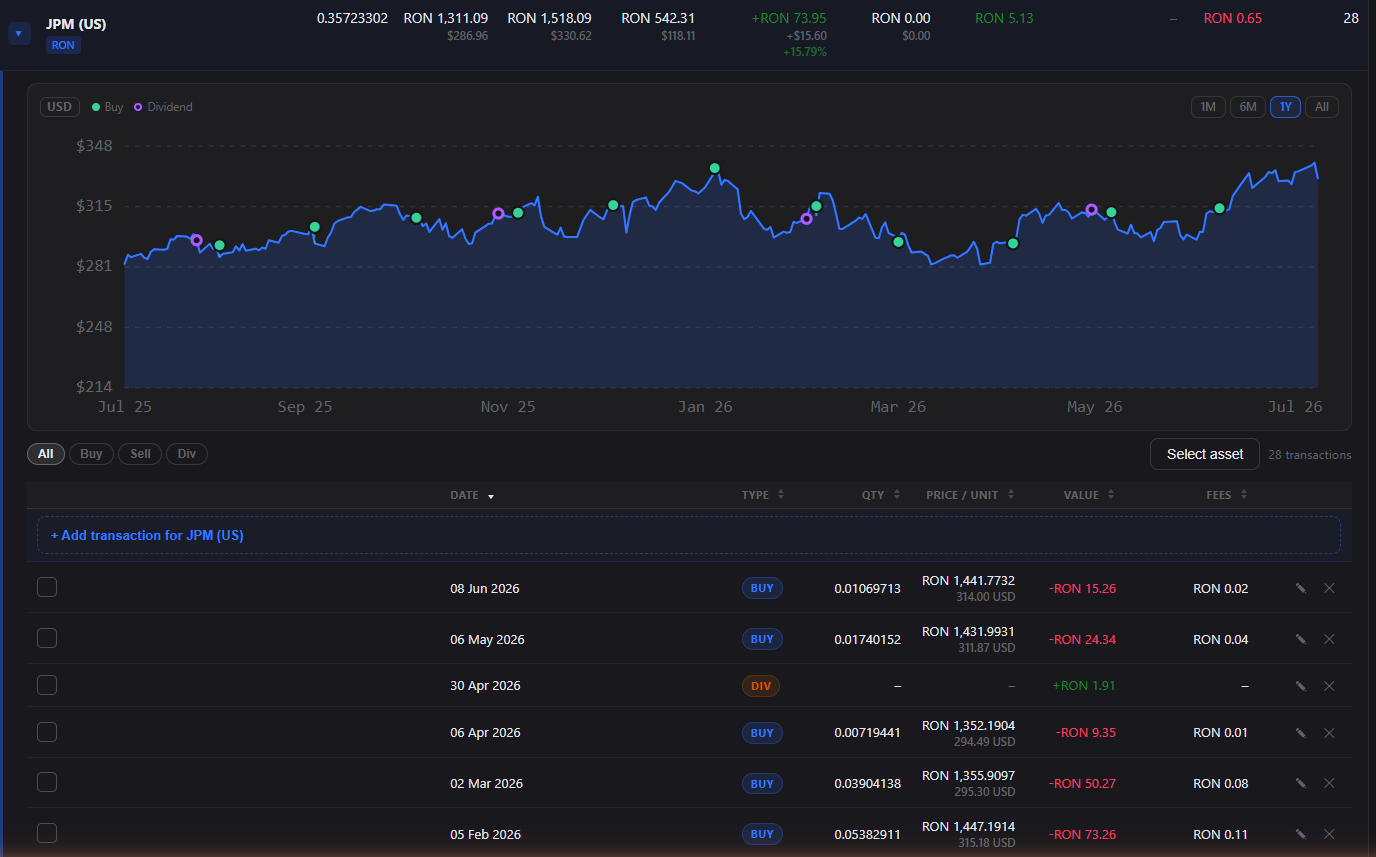The image size is (1376, 857).
Task: Edit the 08 Jun 2026 transaction
Action: [1301, 588]
